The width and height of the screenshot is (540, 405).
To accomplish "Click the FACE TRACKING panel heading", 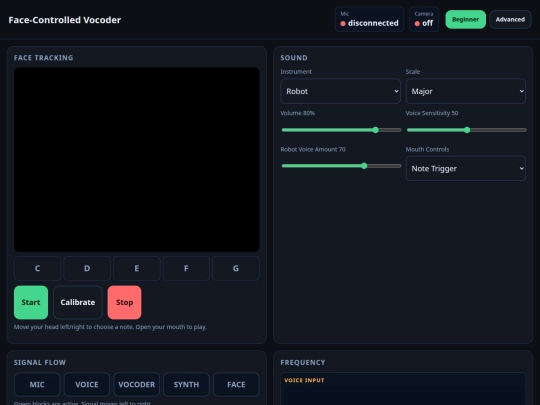I will [x=43, y=58].
